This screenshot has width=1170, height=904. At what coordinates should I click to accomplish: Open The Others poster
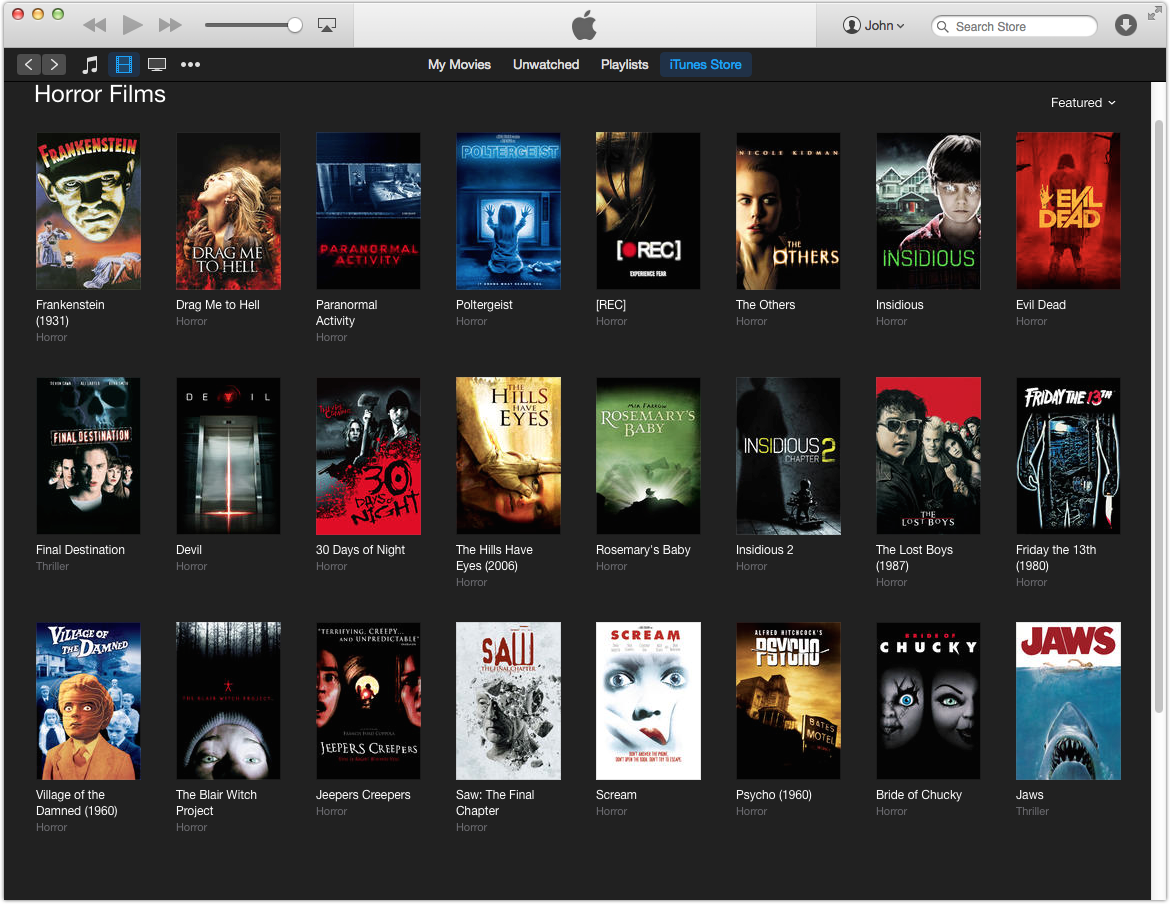pyautogui.click(x=788, y=211)
